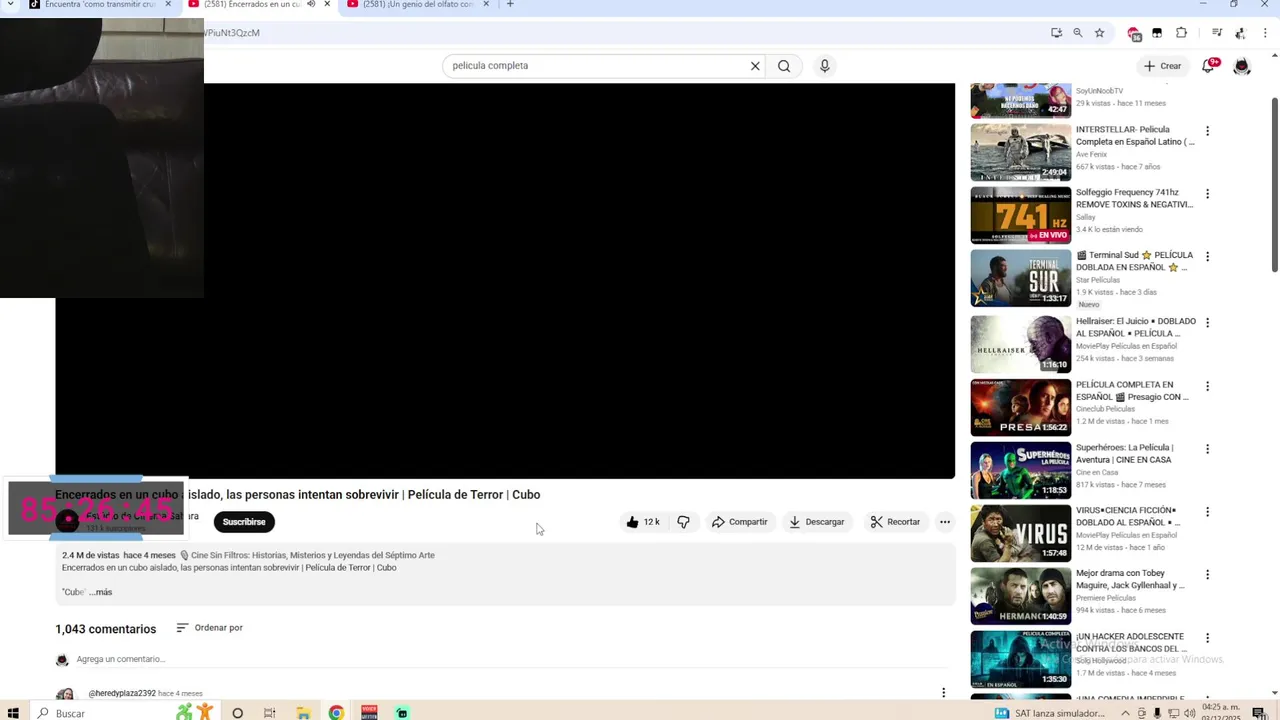This screenshot has width=1280, height=720.
Task: Open the media controls playlist icon
Action: pos(1217,33)
